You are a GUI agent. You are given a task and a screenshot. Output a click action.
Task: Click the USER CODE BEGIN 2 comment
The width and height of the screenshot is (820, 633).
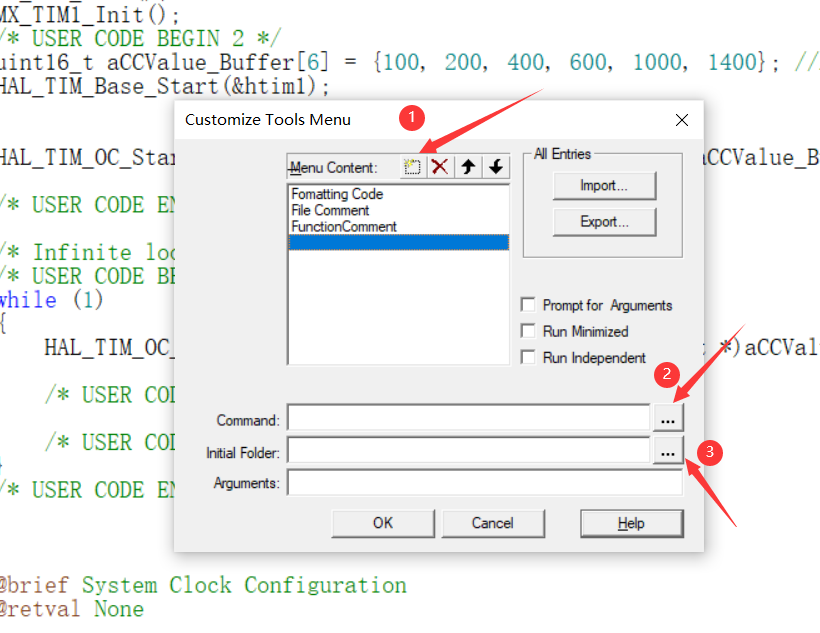click(x=140, y=39)
